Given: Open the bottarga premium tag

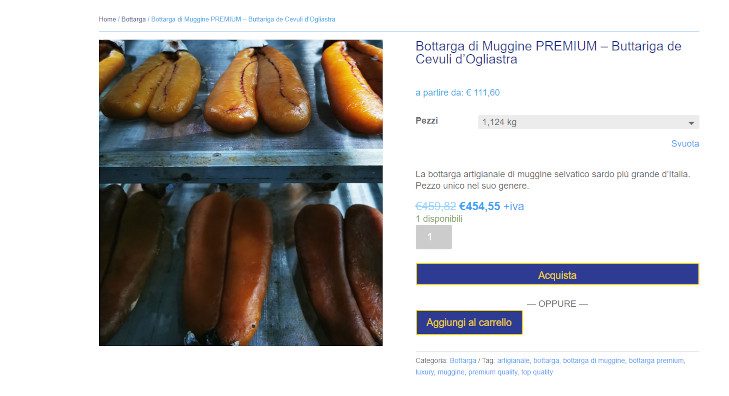Looking at the screenshot, I should point(656,361).
